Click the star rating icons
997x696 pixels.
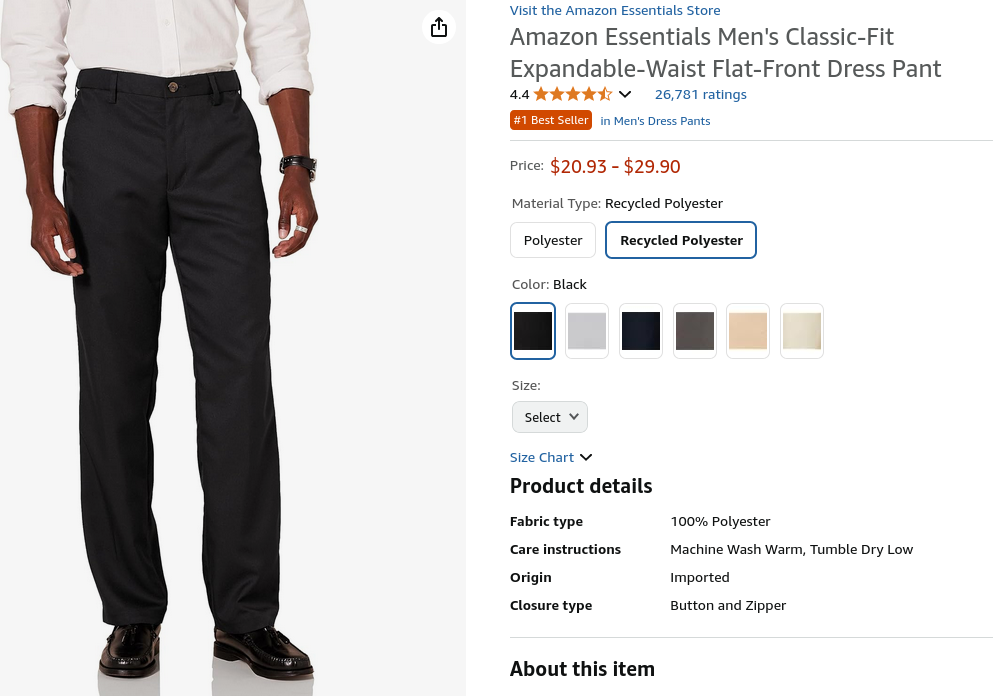(572, 94)
